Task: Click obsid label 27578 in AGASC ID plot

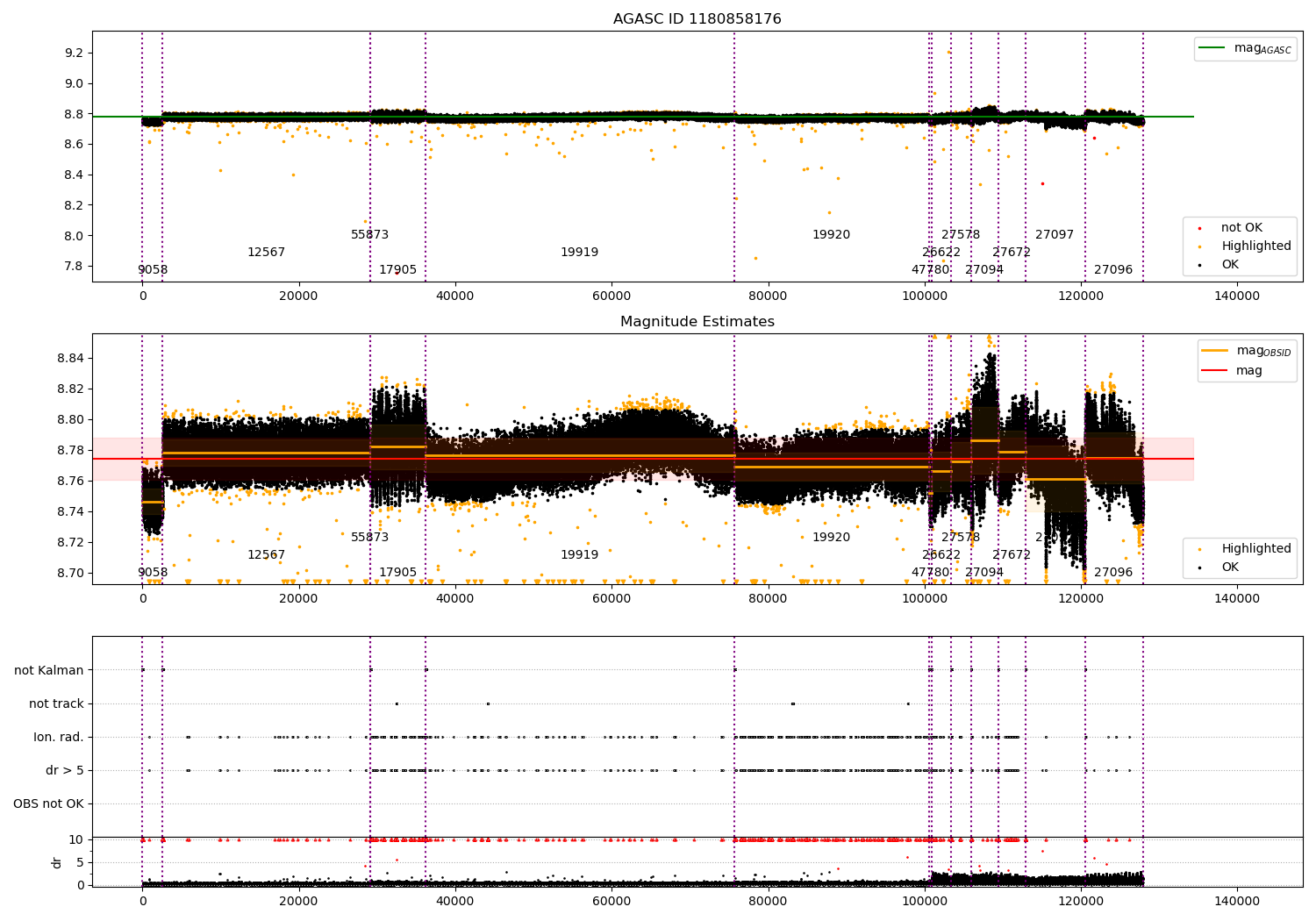Action: pyautogui.click(x=961, y=235)
